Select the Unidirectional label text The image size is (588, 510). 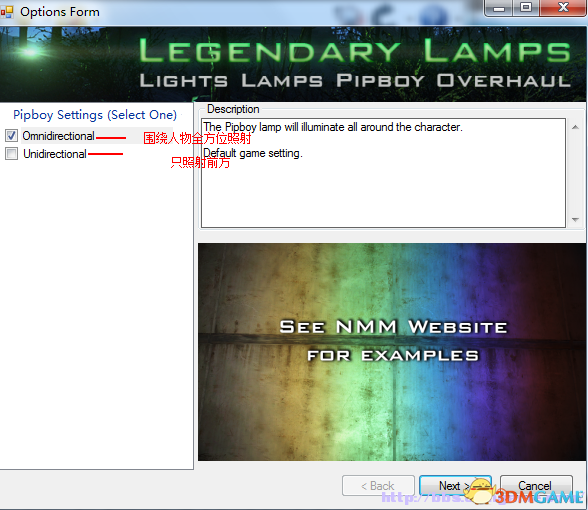click(55, 154)
